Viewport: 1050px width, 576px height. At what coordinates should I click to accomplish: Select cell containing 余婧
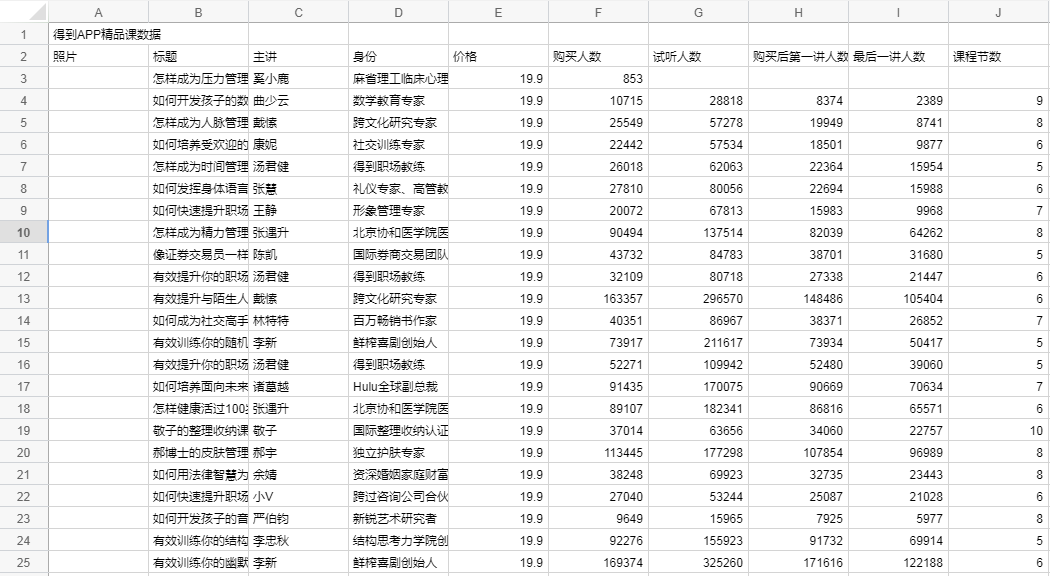298,475
